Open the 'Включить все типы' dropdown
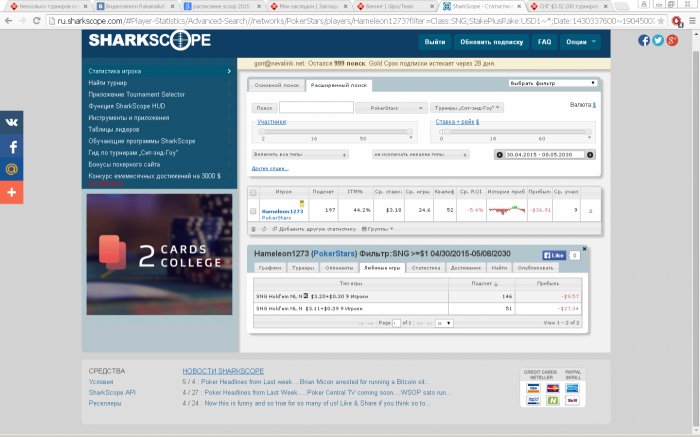The height and width of the screenshot is (437, 700). point(300,154)
